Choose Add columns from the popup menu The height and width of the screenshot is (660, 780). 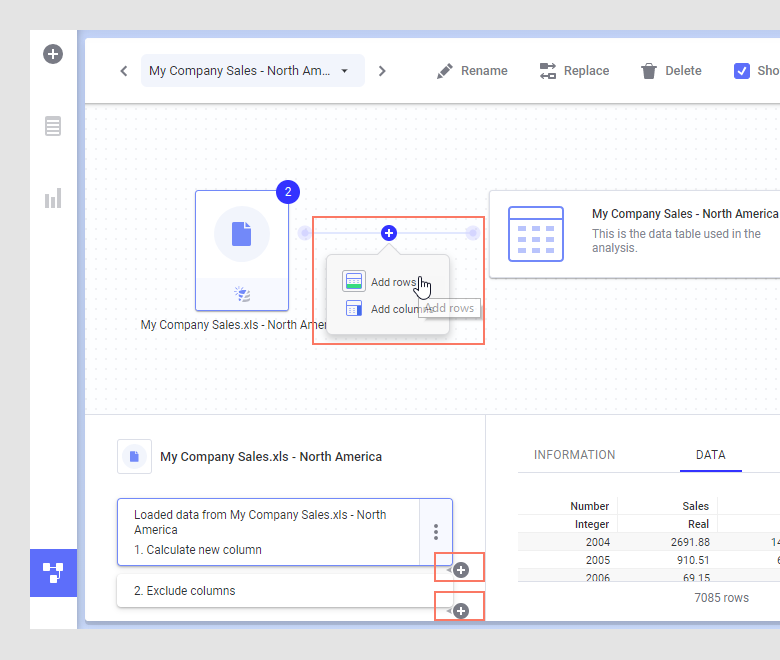coord(387,309)
